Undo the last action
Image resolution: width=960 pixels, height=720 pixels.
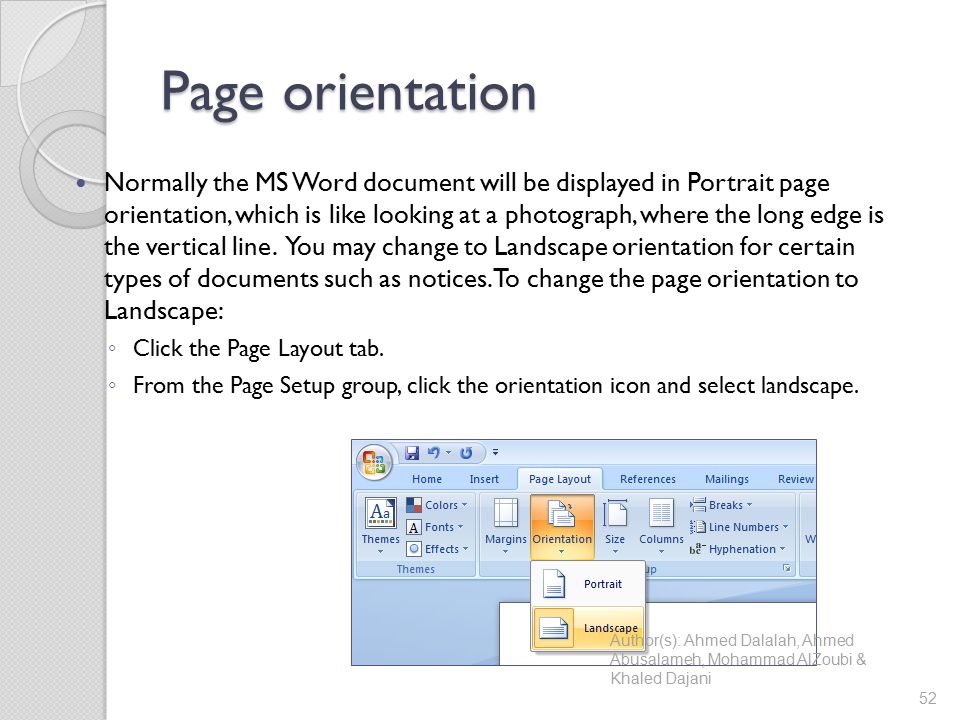coord(433,452)
